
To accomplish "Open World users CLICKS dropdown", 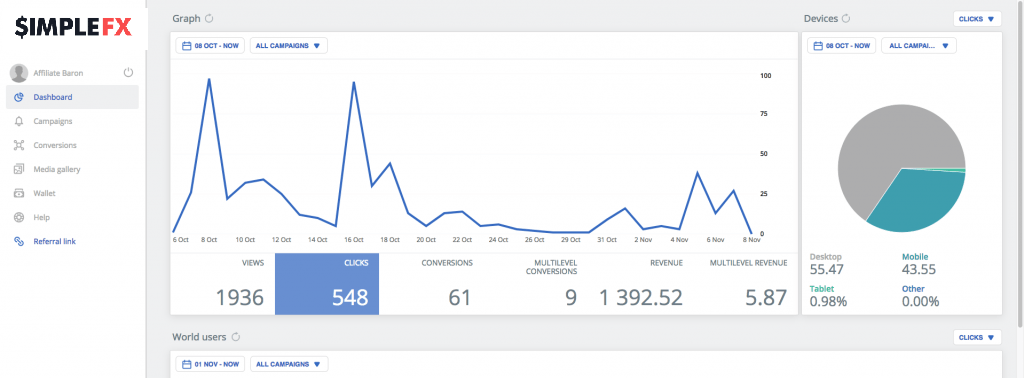I will coord(977,338).
